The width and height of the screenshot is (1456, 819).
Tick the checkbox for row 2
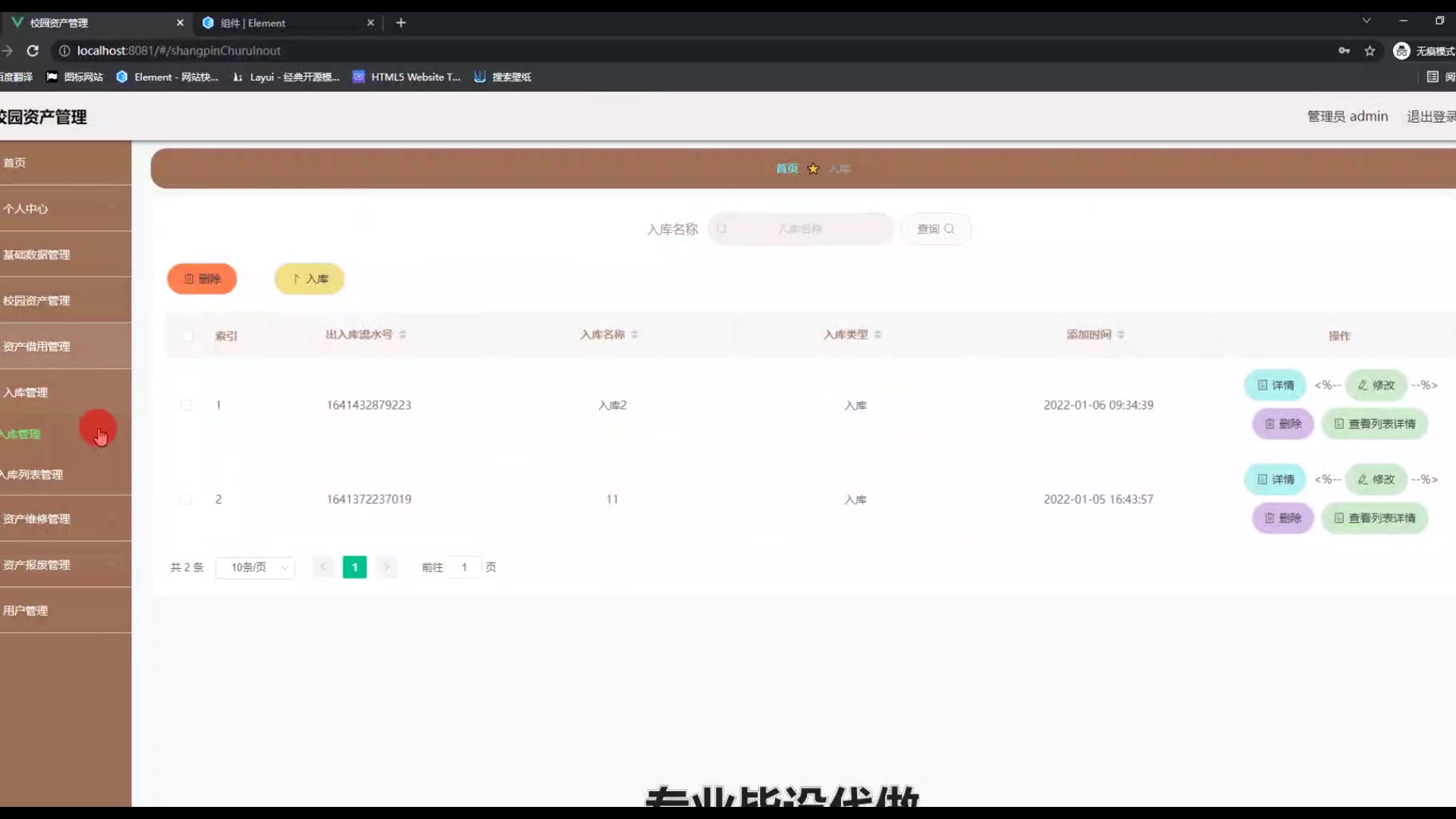pos(186,500)
